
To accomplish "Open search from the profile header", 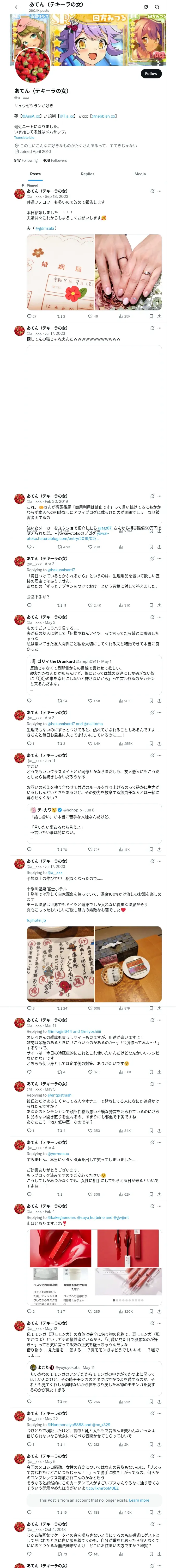I will pyautogui.click(x=157, y=7).
